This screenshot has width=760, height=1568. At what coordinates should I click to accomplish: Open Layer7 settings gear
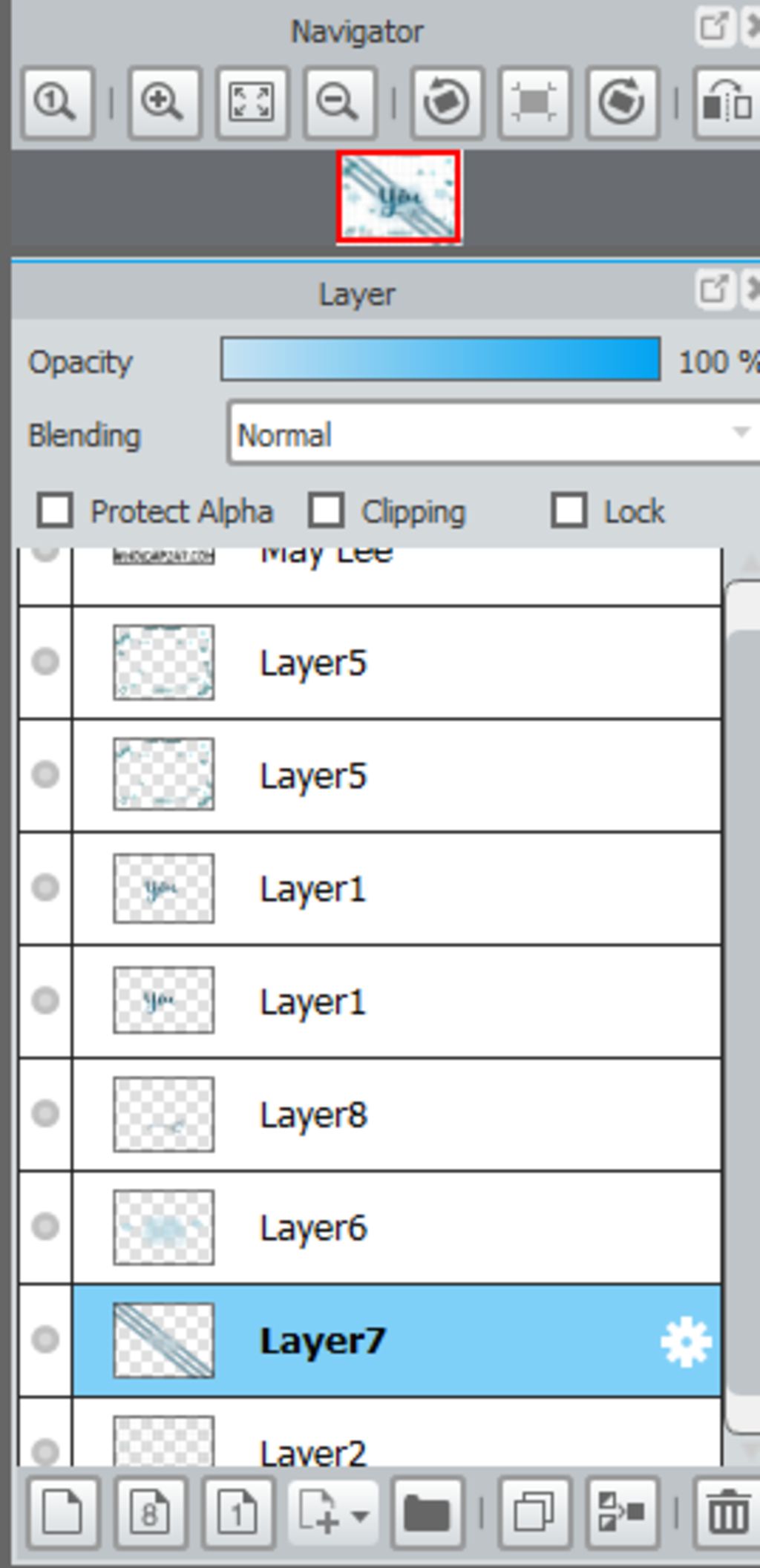tap(686, 1341)
